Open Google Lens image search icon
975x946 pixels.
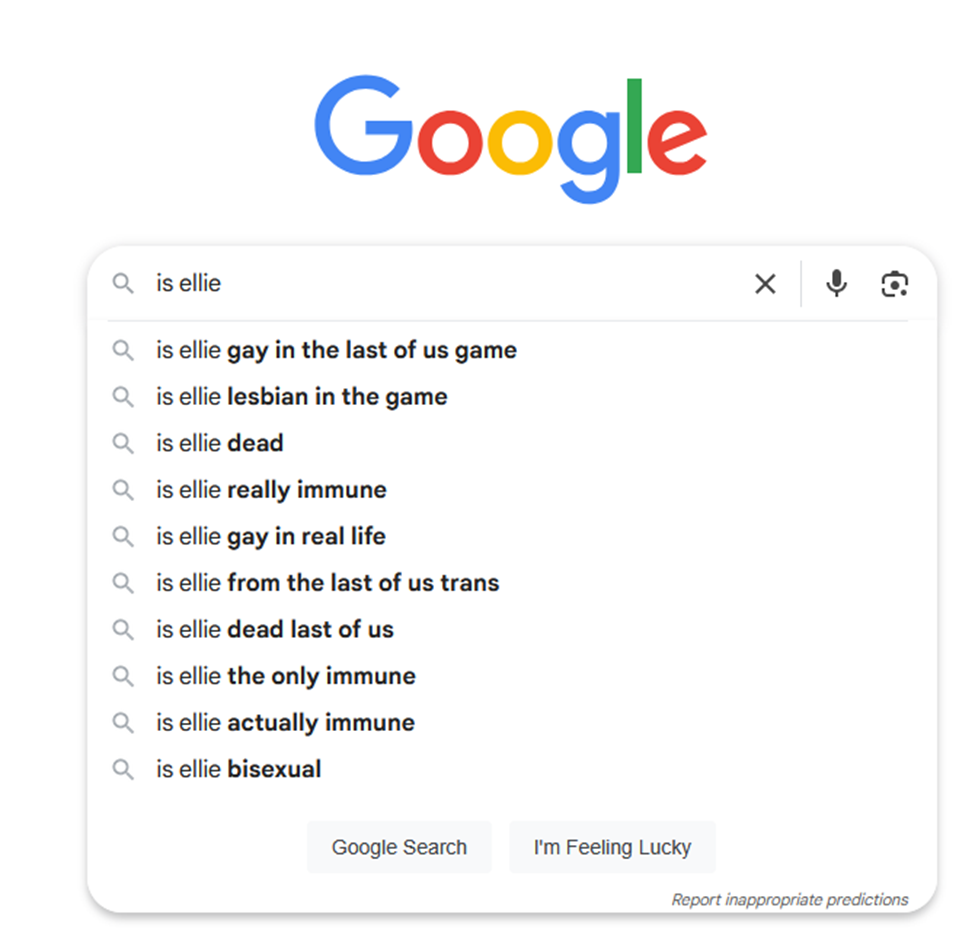coord(894,284)
